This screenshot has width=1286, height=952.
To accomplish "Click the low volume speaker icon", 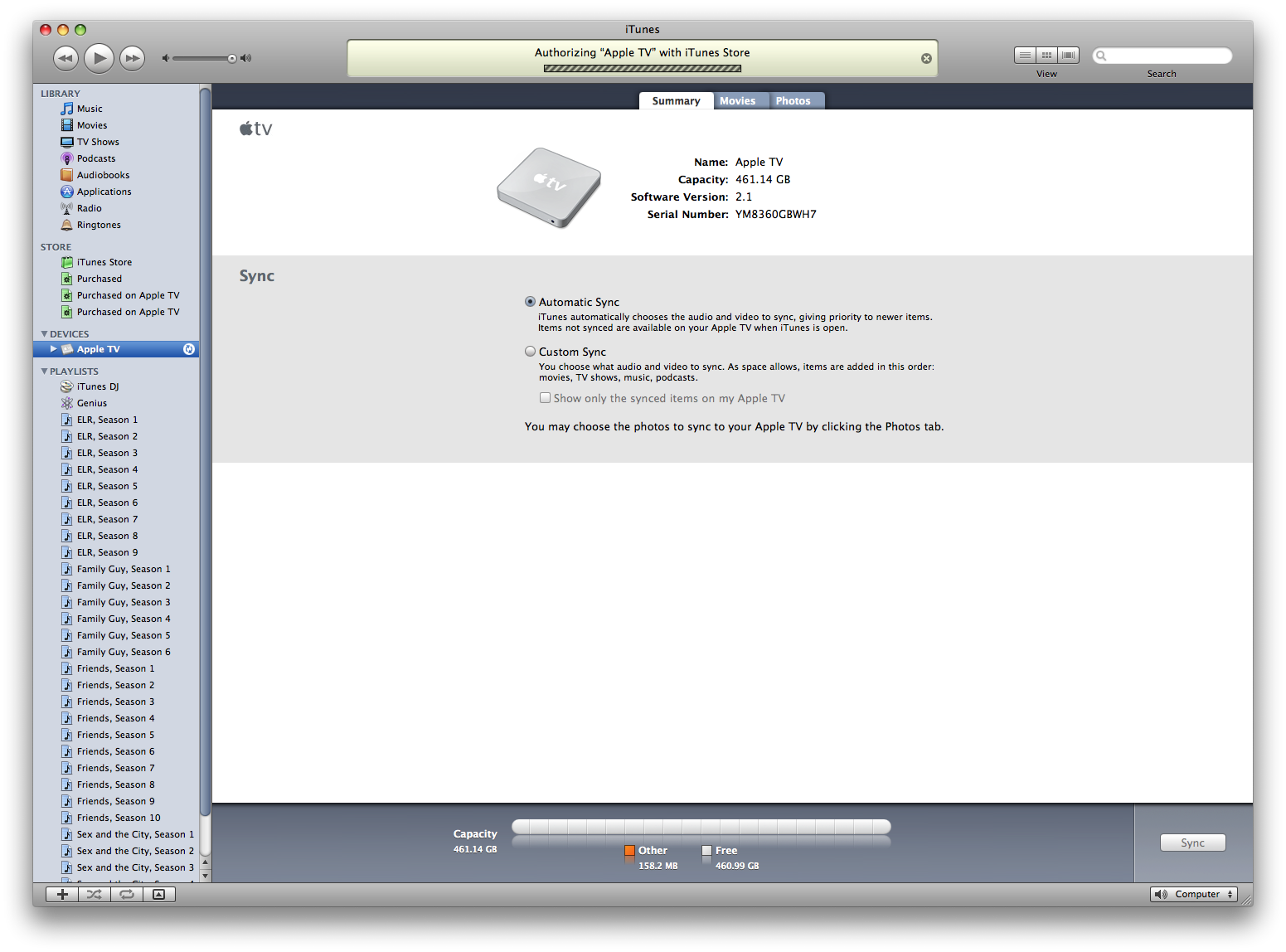I will (165, 58).
